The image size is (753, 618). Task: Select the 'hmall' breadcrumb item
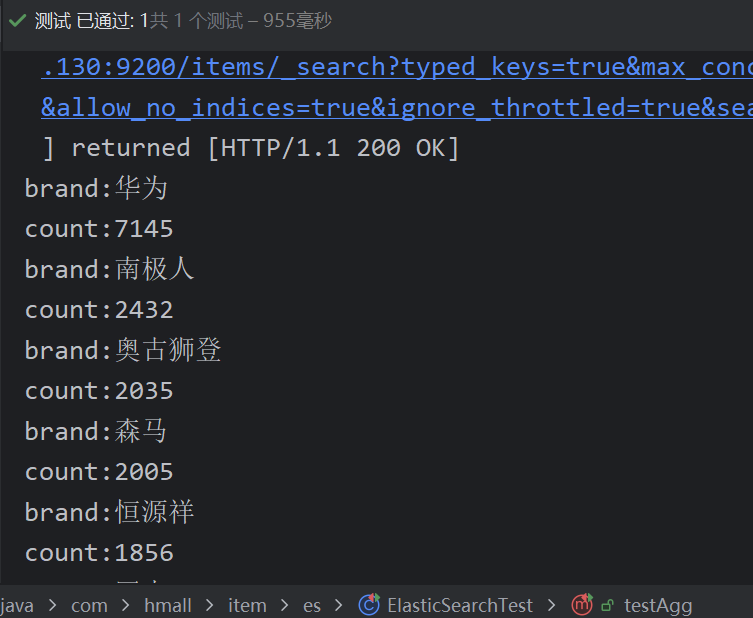(168, 605)
